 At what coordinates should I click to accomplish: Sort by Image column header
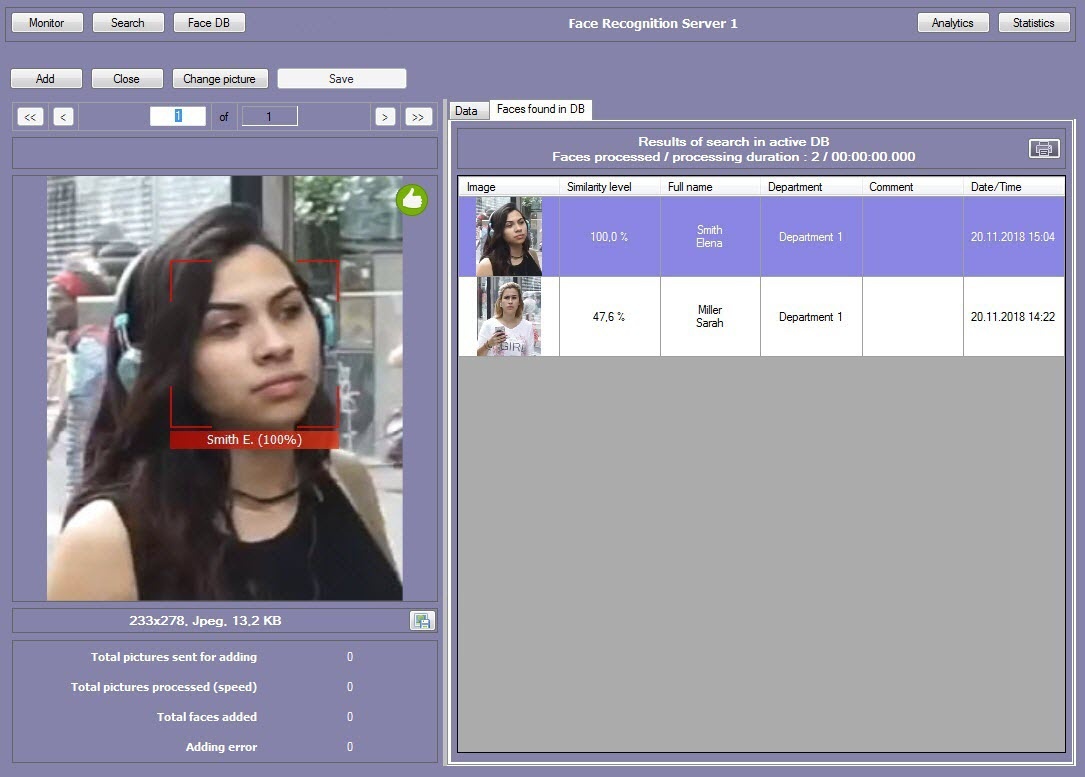[509, 187]
